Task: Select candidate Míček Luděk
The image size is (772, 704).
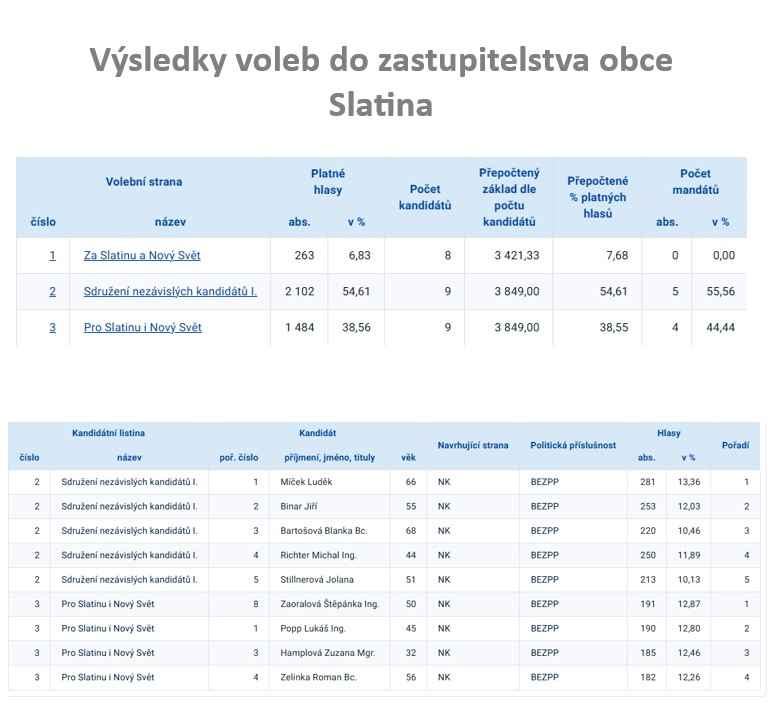Action: [306, 482]
